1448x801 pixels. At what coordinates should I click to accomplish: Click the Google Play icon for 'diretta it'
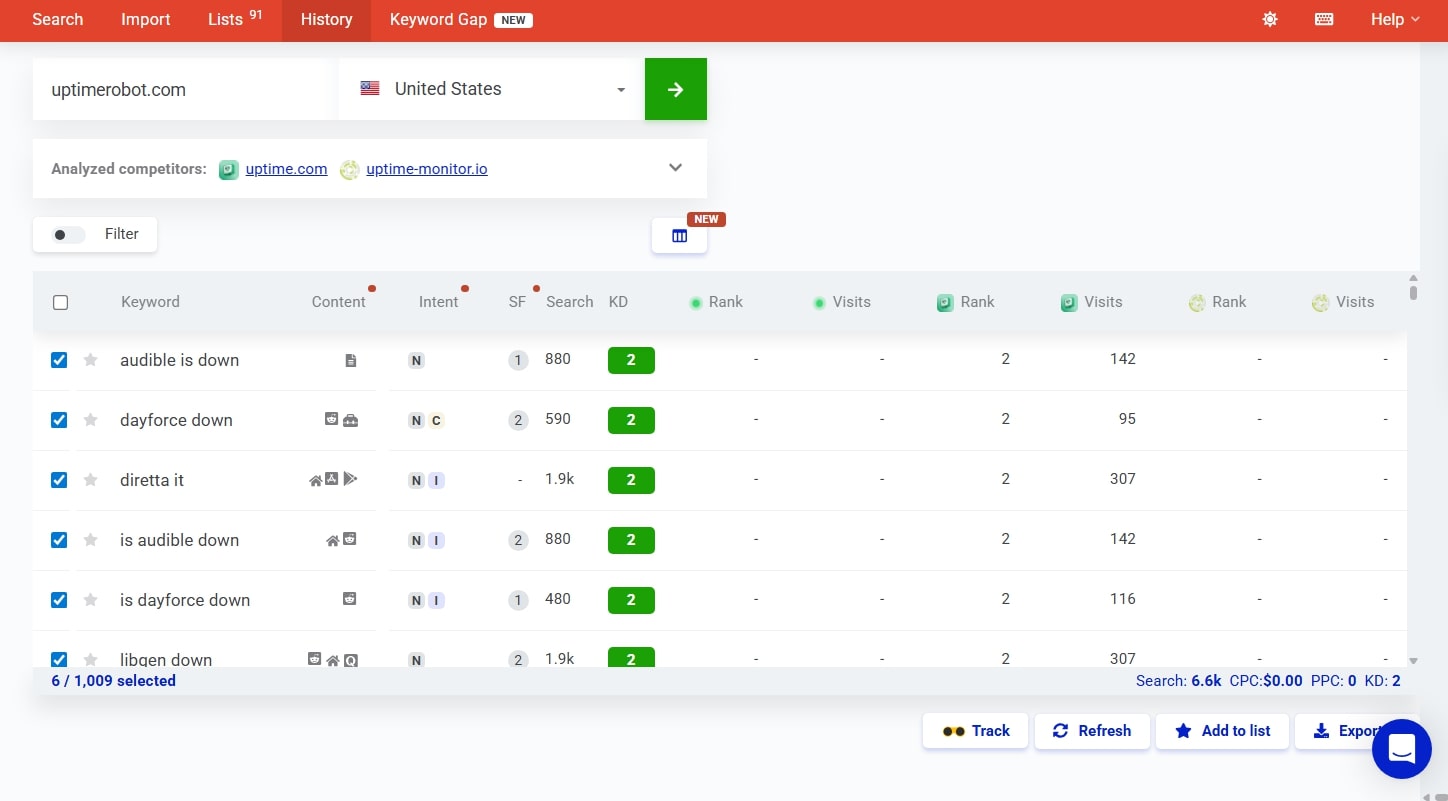[x=351, y=479]
